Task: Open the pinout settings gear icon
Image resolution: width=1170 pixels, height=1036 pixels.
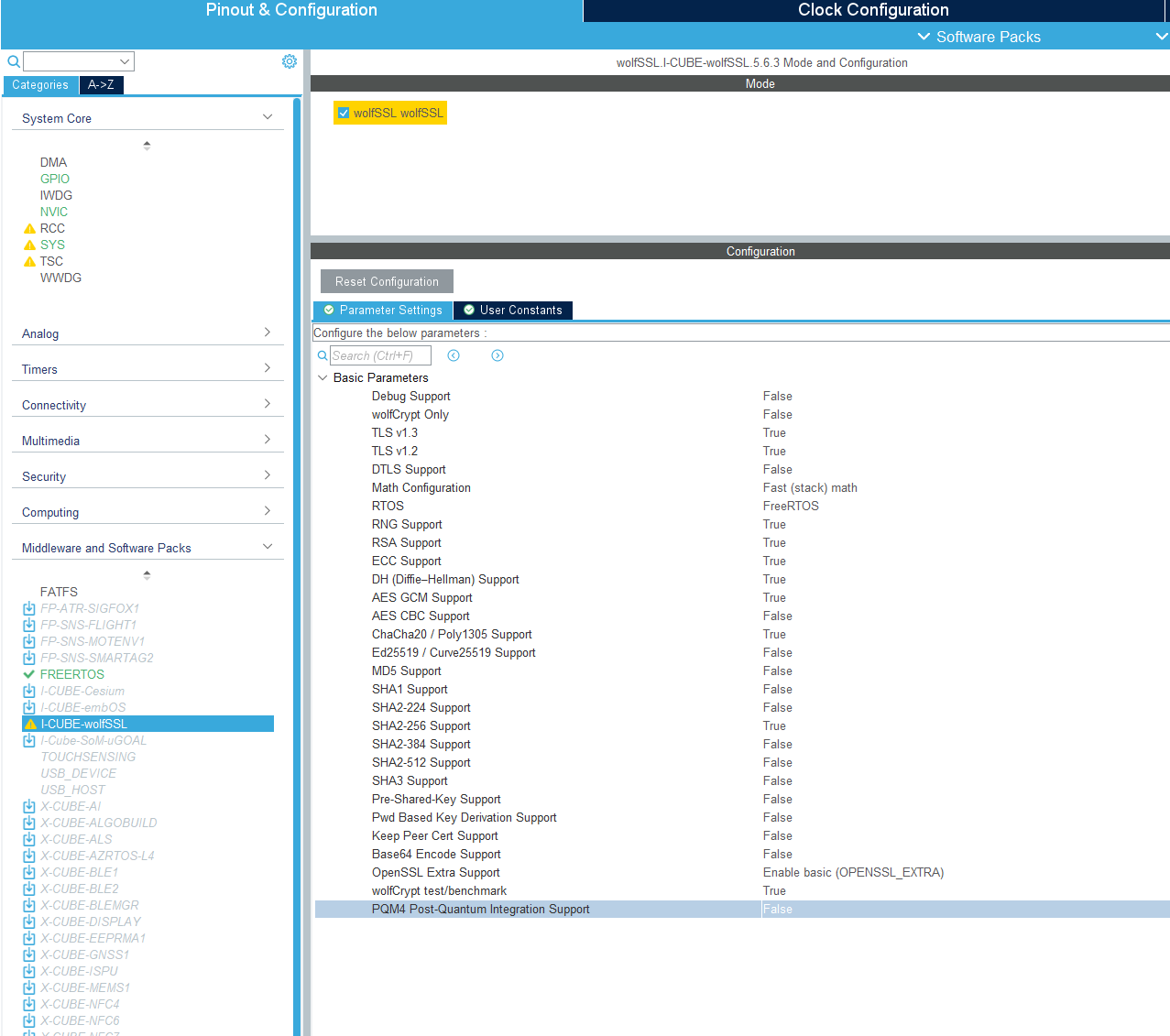Action: click(x=290, y=60)
